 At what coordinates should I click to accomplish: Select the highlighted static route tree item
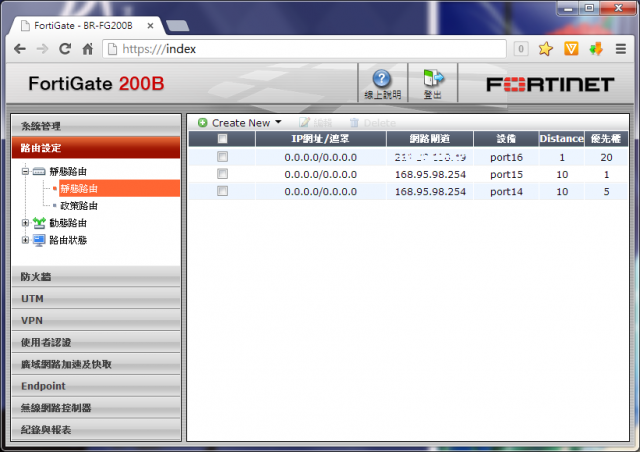coord(119,188)
